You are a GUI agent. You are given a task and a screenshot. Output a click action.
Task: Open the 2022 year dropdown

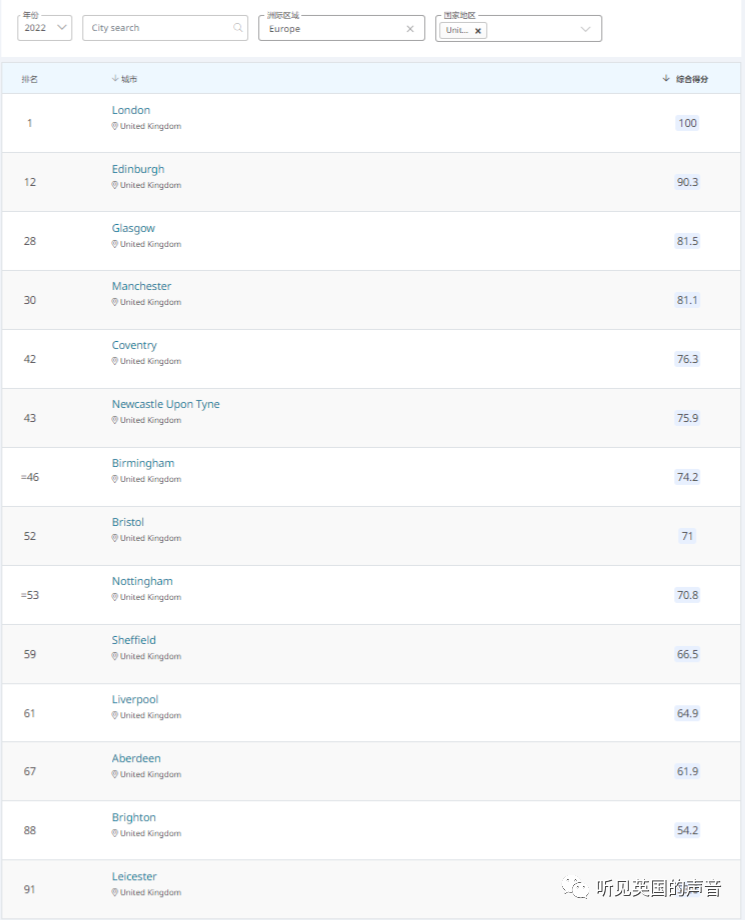(x=44, y=28)
